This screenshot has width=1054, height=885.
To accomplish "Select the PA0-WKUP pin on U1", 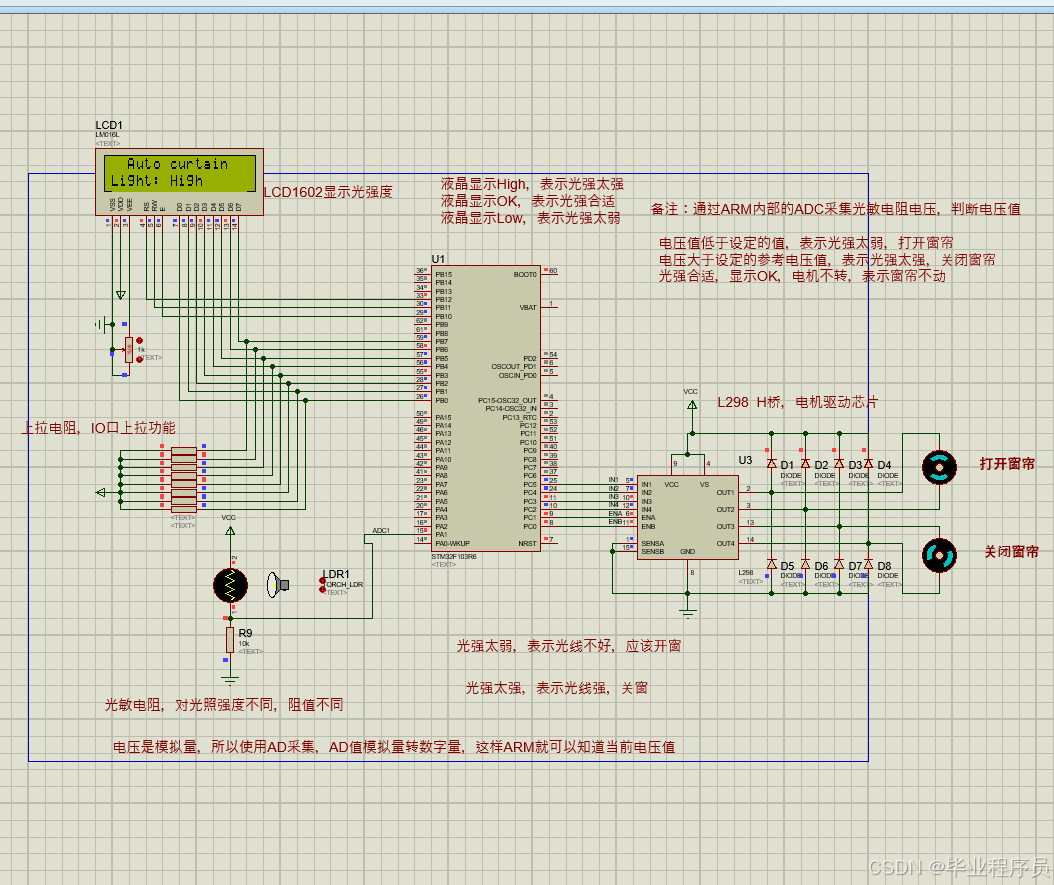I will point(452,544).
